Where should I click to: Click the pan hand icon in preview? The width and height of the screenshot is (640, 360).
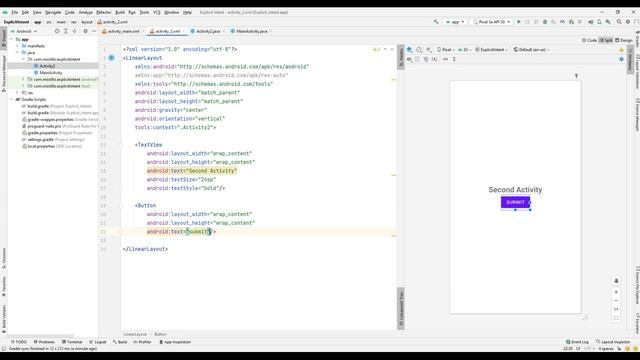[x=616, y=281]
